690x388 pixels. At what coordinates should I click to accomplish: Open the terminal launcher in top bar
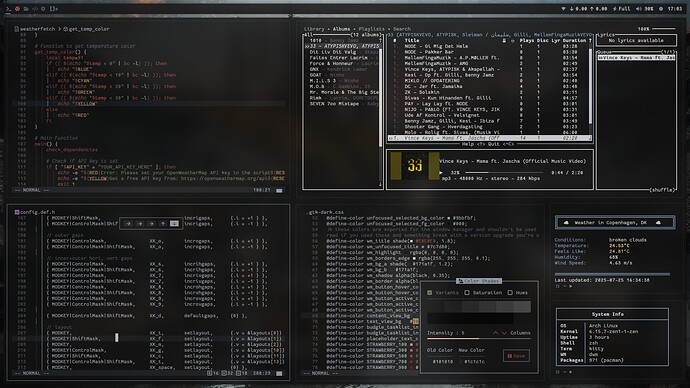(x=8, y=8)
